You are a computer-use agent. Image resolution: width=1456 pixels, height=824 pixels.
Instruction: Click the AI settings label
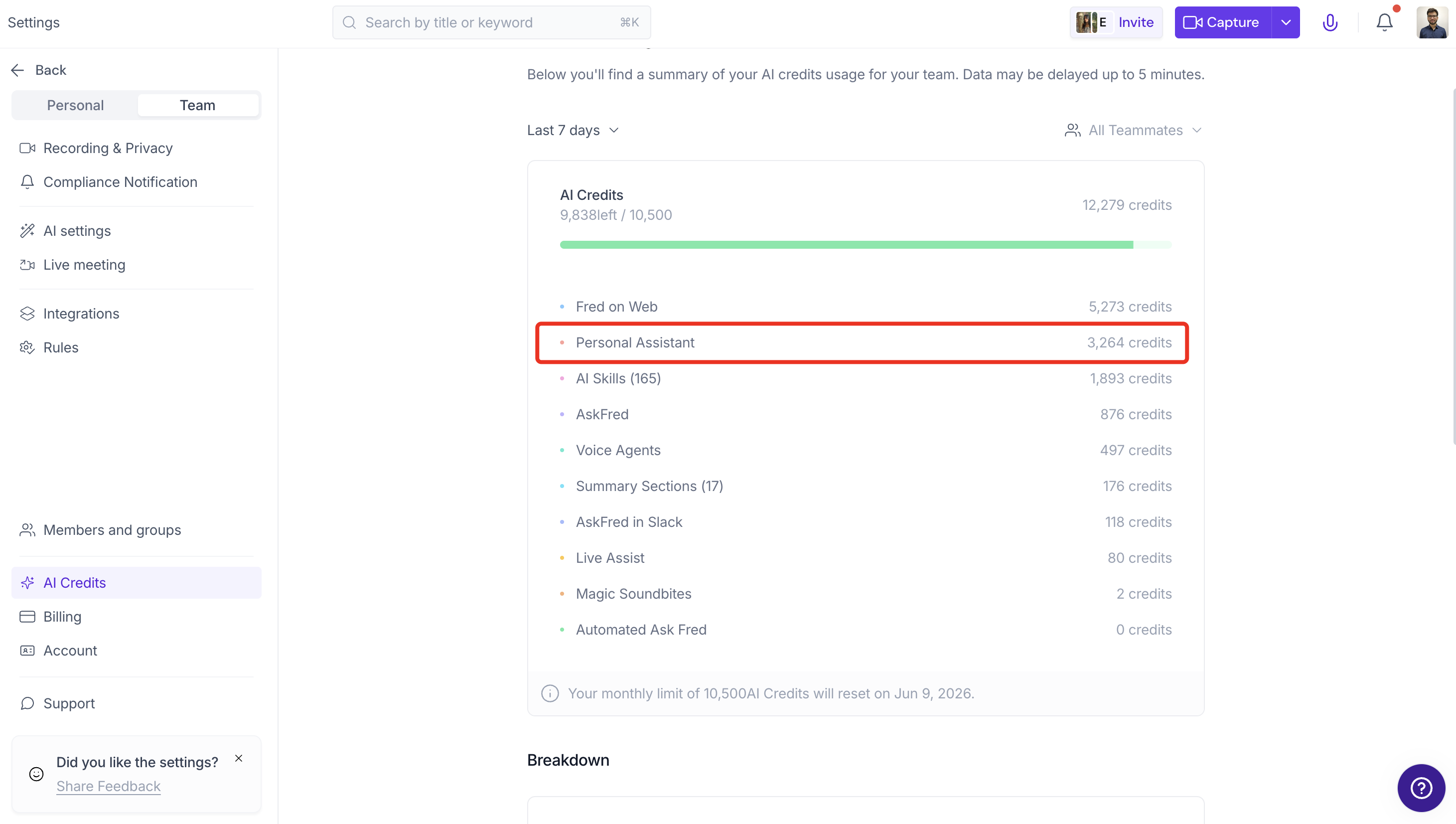click(77, 231)
